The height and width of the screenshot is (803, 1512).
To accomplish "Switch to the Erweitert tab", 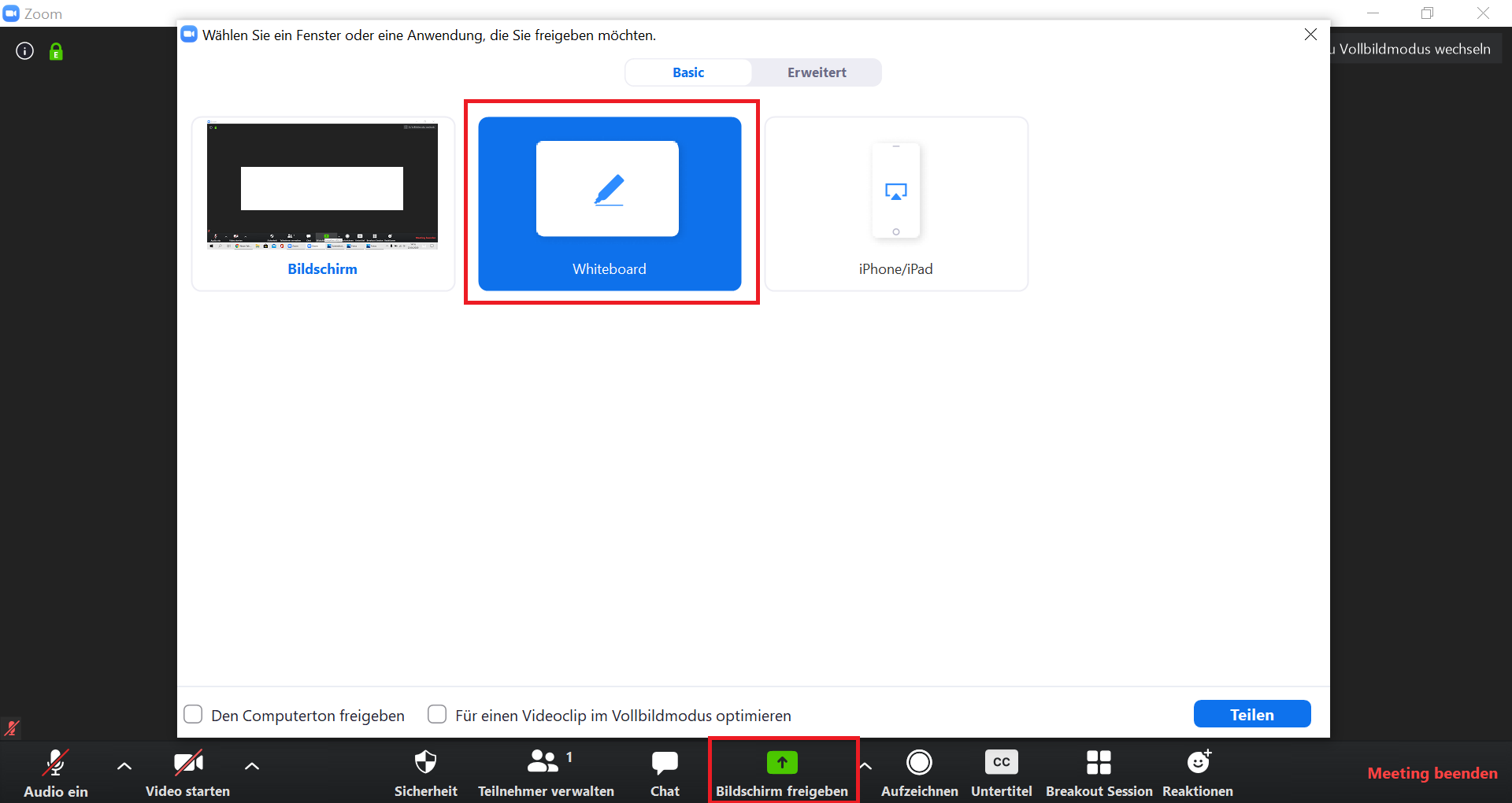I will tap(817, 72).
